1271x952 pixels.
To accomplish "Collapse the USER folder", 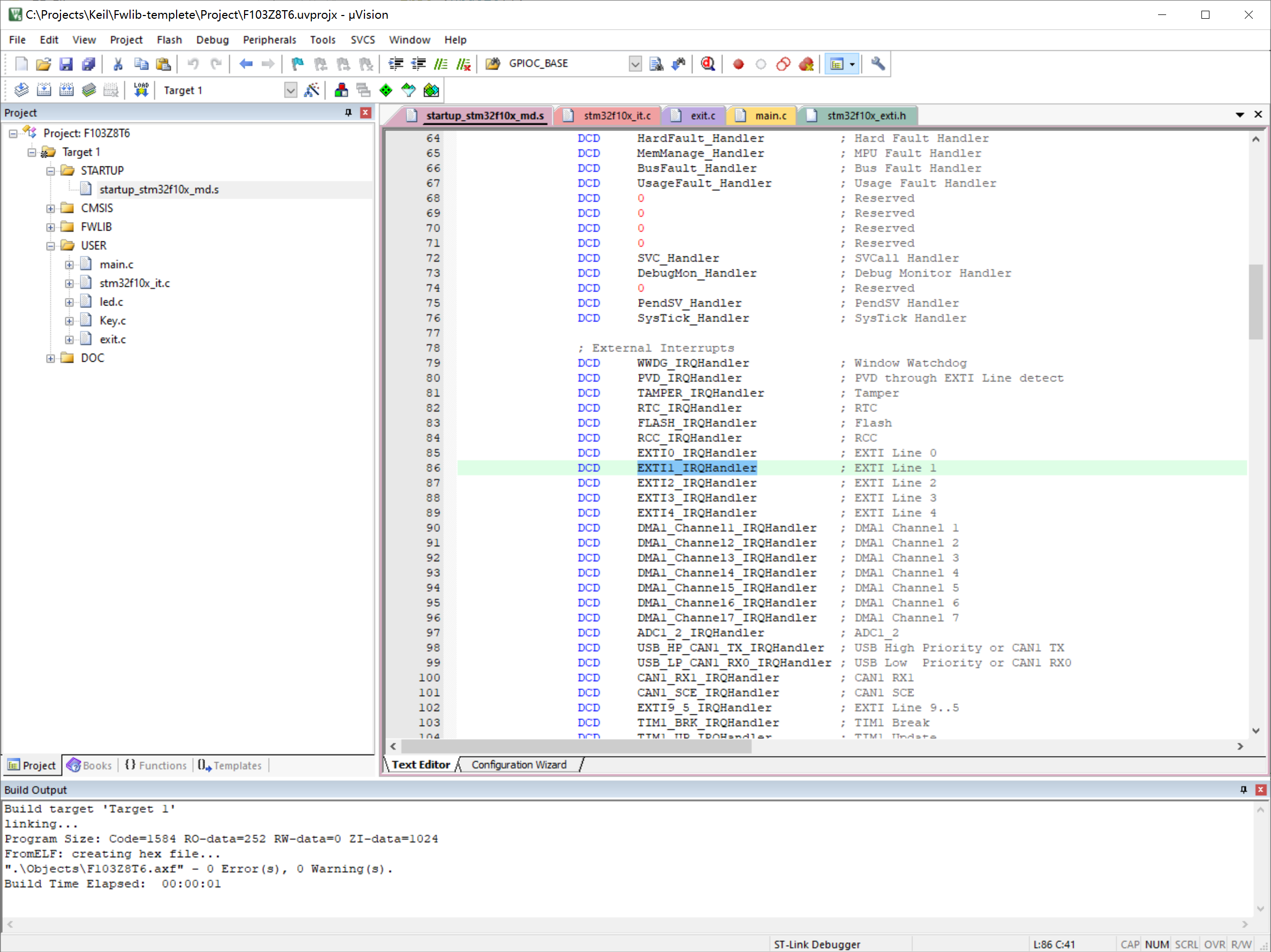I will pos(50,245).
